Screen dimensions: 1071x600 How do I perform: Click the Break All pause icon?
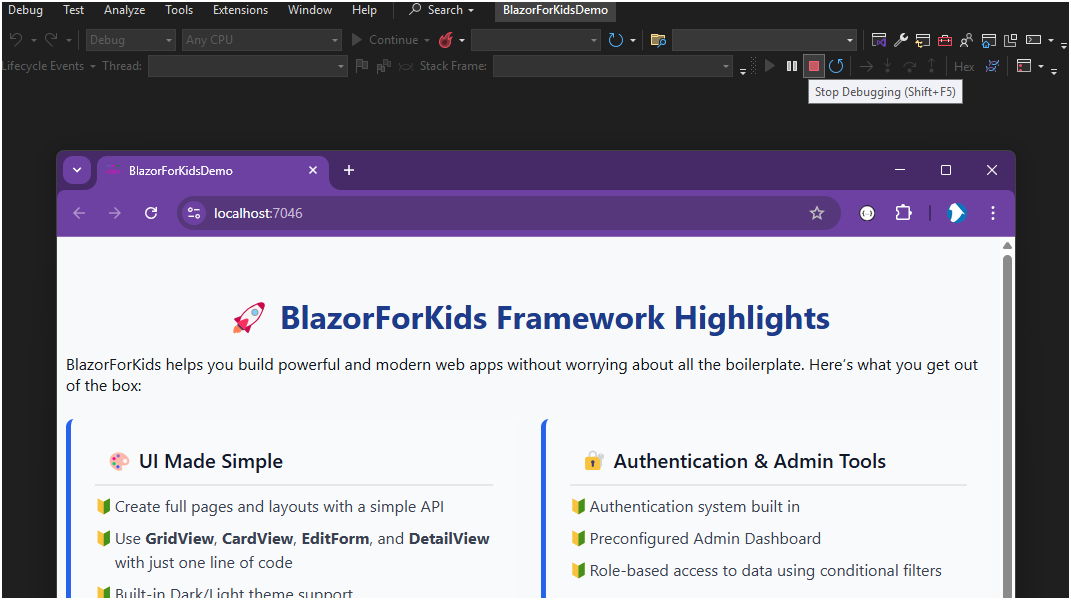(792, 66)
